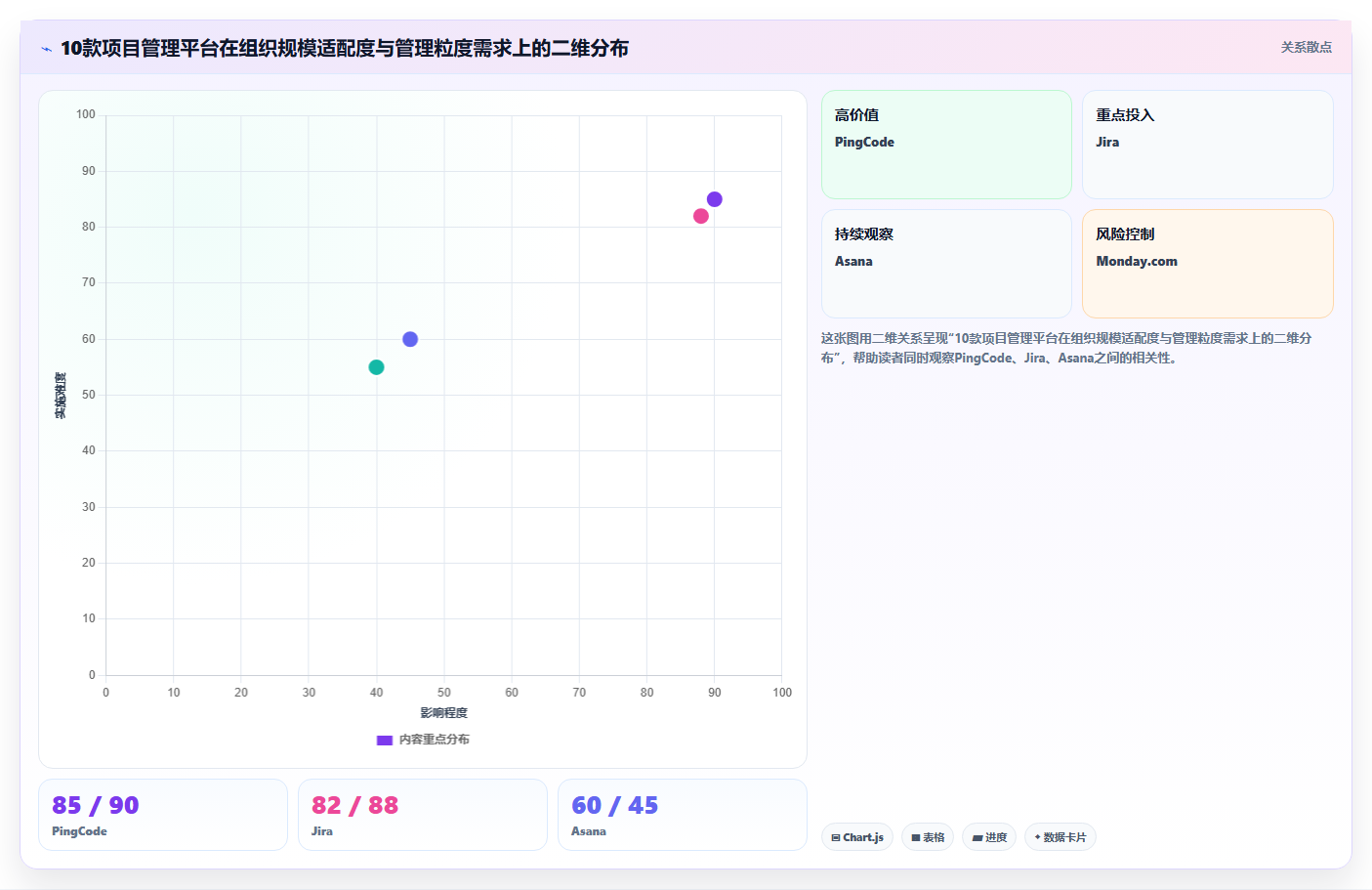Select the 85 / 90 PingCode stat card
Image resolution: width=1372 pixels, height=890 pixels.
pyautogui.click(x=163, y=815)
